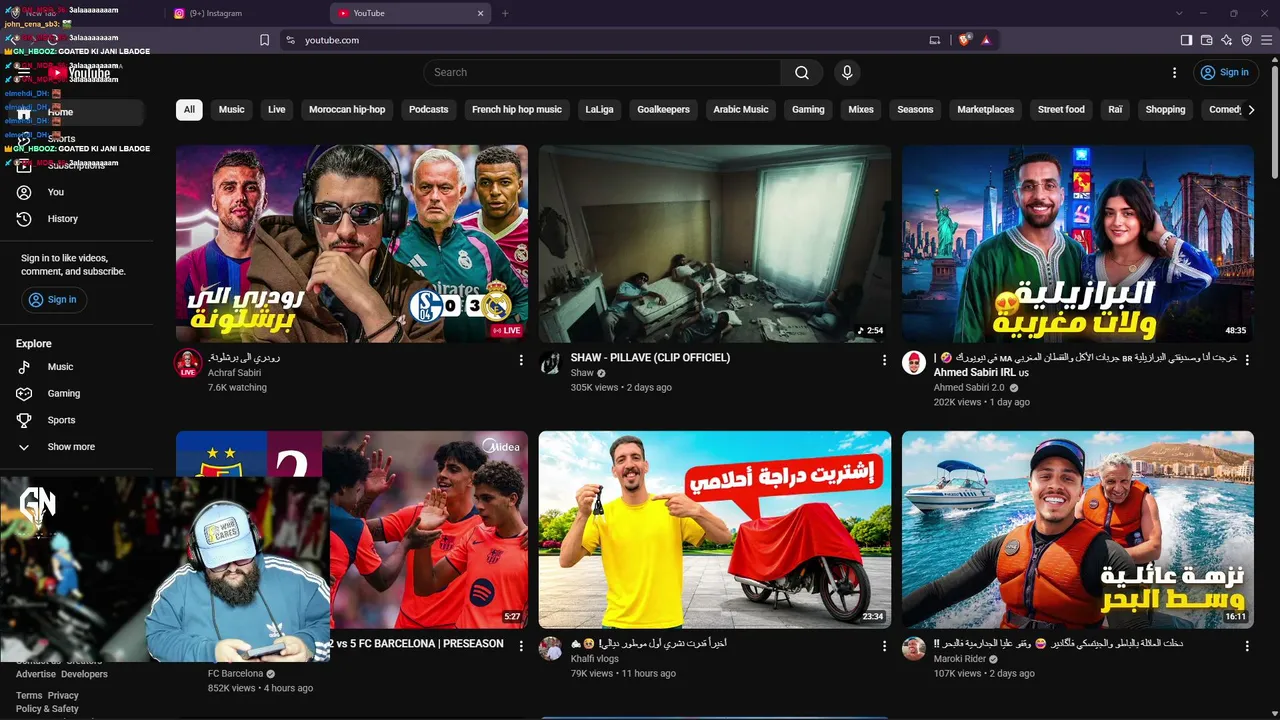This screenshot has width=1280, height=720.
Task: Open a new browser tab
Action: click(505, 13)
